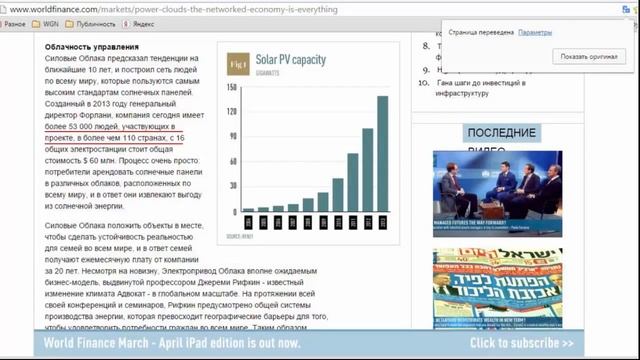
Task: Open the Яндекс bookmark
Action: [138, 24]
